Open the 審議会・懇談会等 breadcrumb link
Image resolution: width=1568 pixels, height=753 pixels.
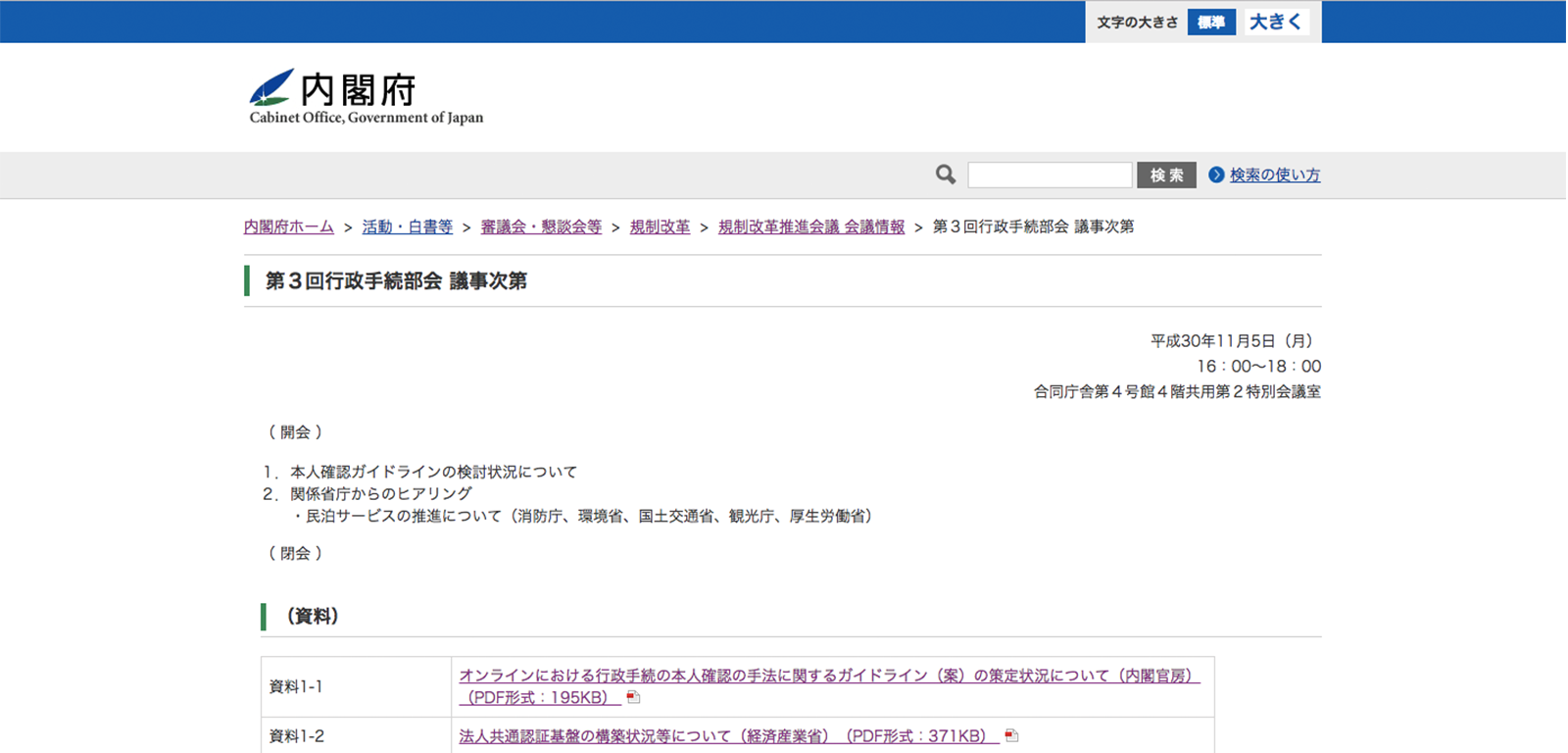click(x=541, y=226)
